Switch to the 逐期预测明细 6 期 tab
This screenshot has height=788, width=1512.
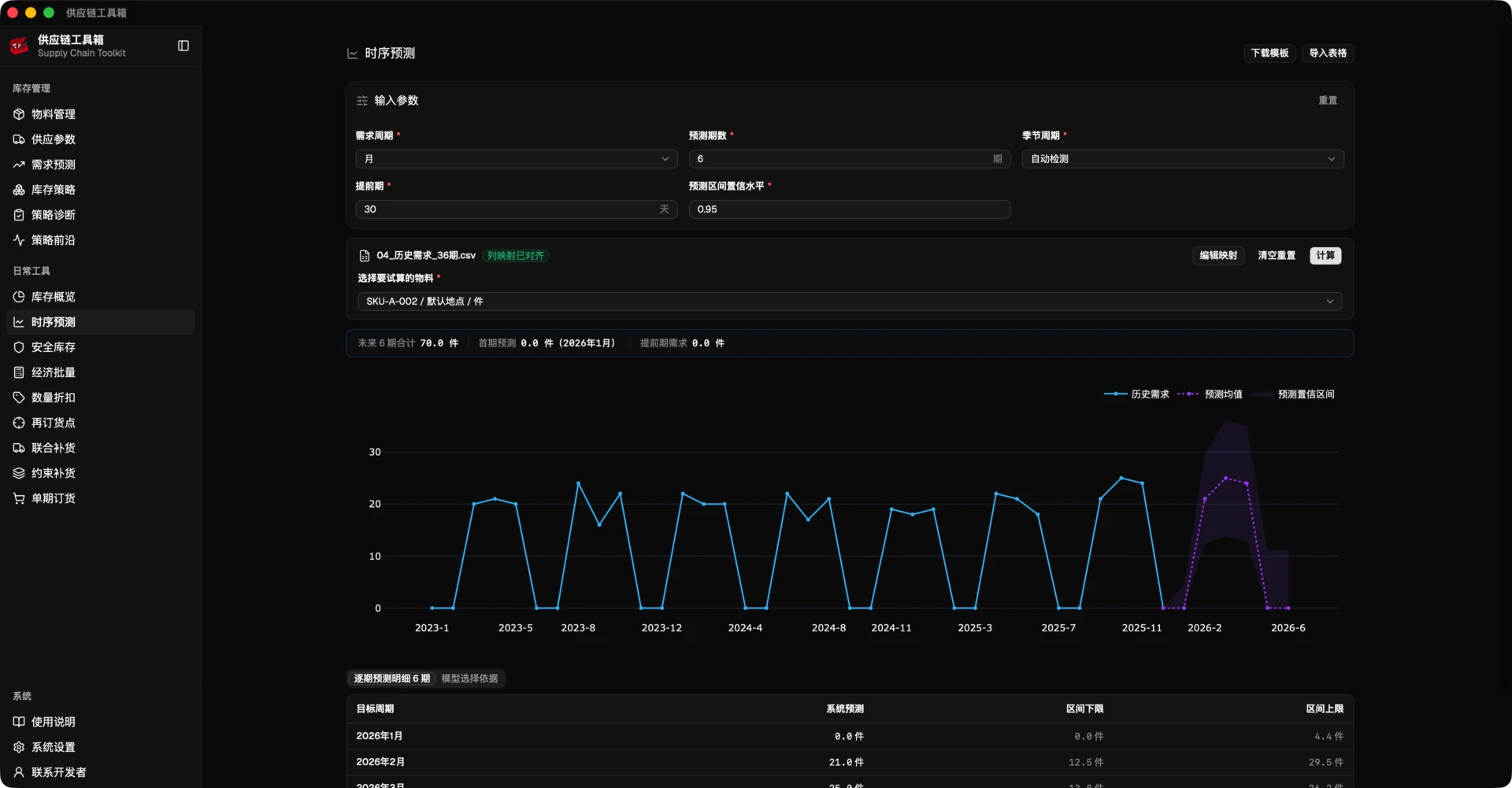click(x=391, y=679)
